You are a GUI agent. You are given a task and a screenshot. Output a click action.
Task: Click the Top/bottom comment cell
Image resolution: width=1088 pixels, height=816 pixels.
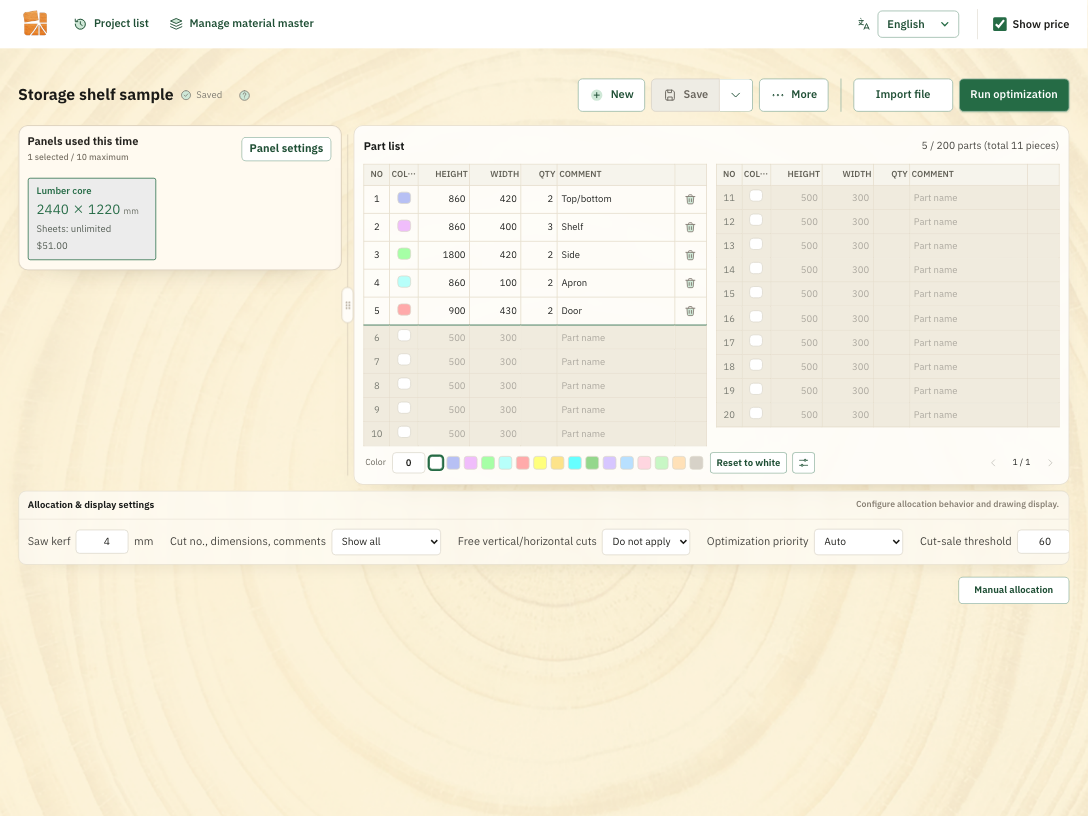pyautogui.click(x=616, y=199)
